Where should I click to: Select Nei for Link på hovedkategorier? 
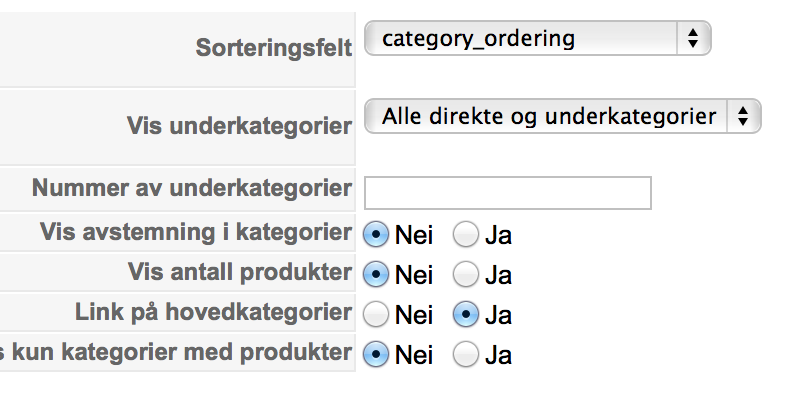(376, 314)
